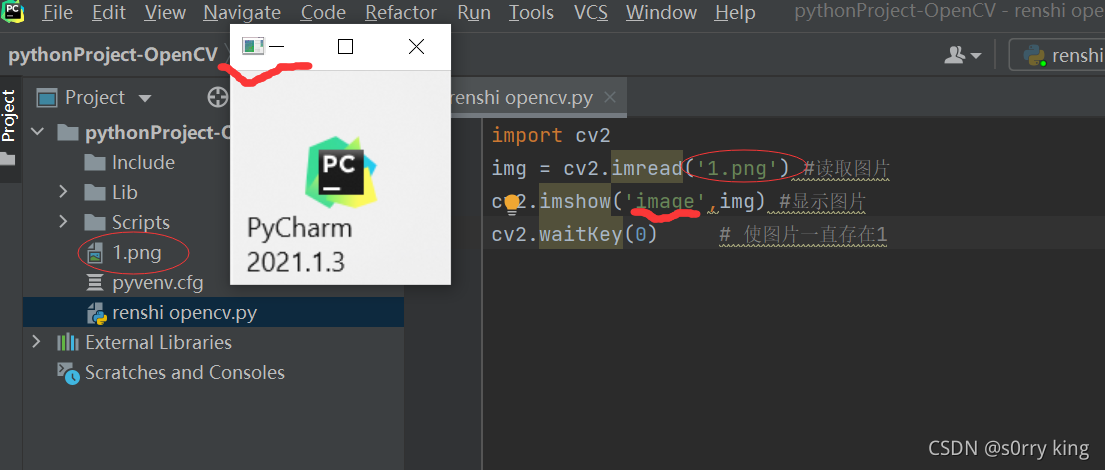Image resolution: width=1105 pixels, height=470 pixels.
Task: Open the Navigate menu
Action: tap(242, 13)
